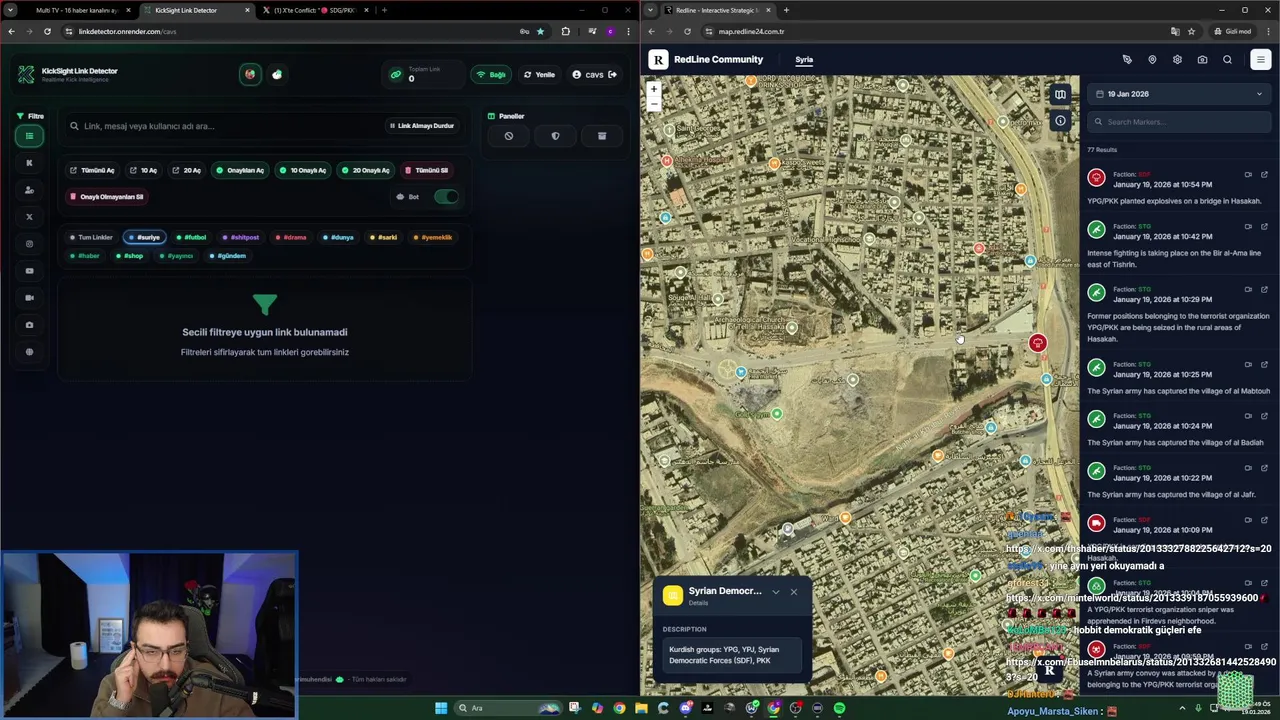The width and height of the screenshot is (1280, 720).
Task: Click video icon for 10:42 PM event
Action: tap(1248, 226)
